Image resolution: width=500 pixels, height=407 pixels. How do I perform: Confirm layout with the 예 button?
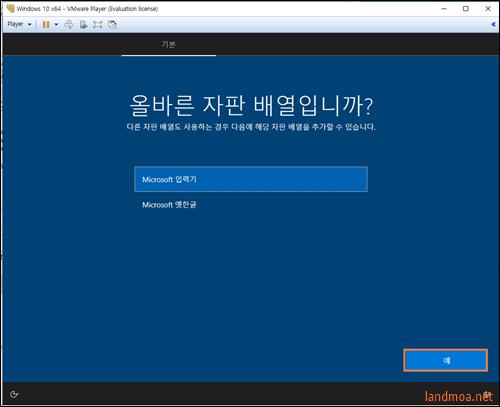446,360
